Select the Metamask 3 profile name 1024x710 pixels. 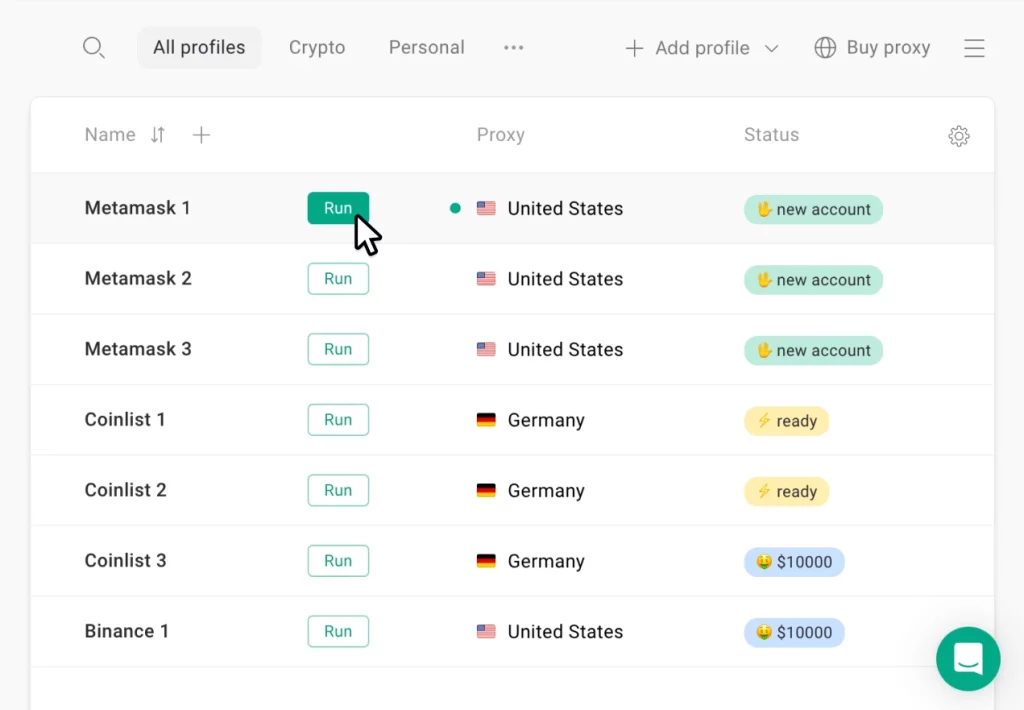pyautogui.click(x=138, y=349)
